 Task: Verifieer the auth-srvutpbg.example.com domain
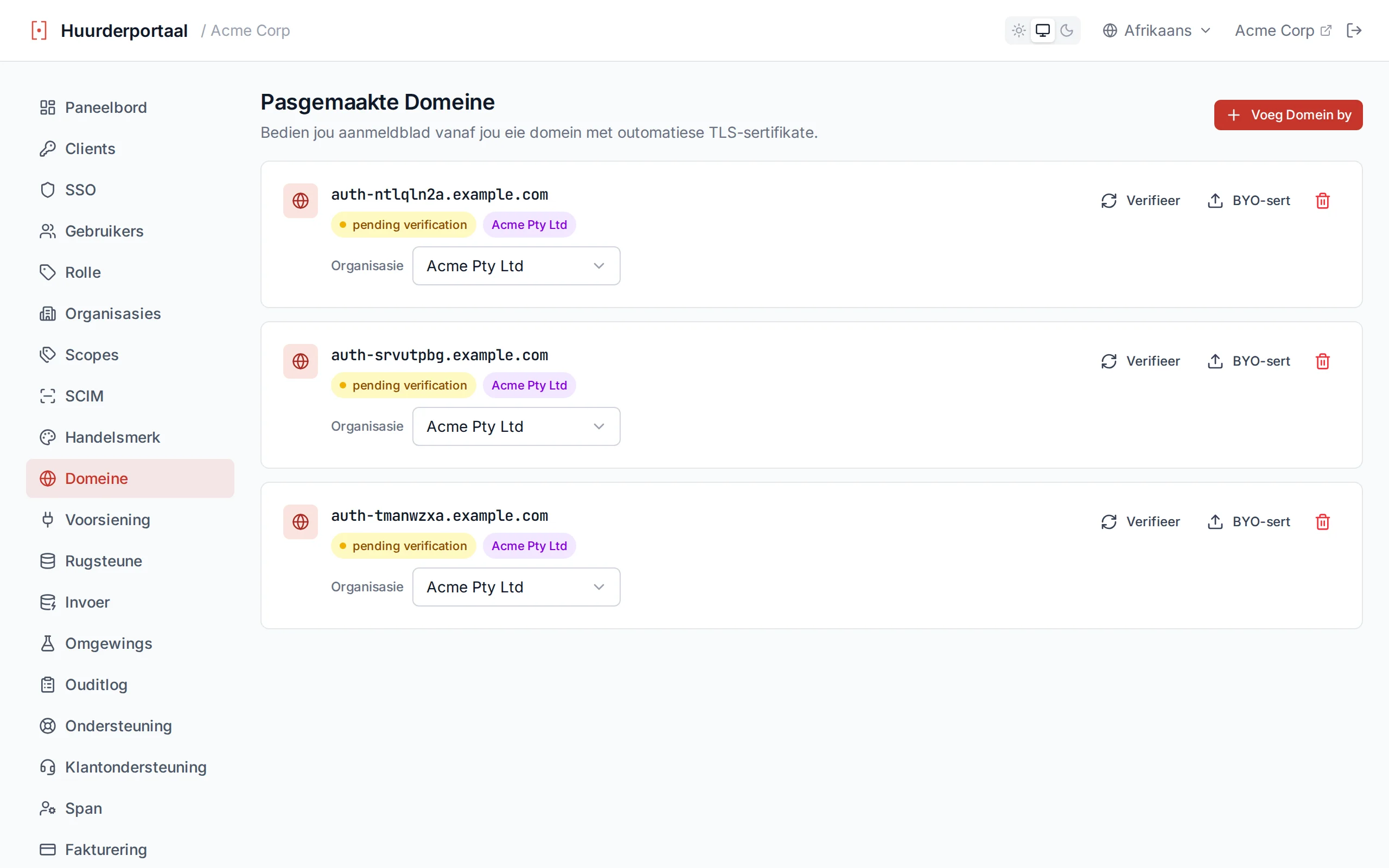click(x=1140, y=361)
